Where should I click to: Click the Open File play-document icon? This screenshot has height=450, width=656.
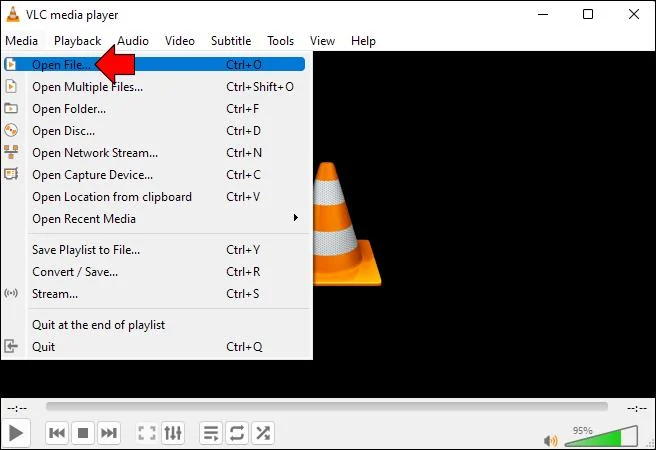pos(11,64)
